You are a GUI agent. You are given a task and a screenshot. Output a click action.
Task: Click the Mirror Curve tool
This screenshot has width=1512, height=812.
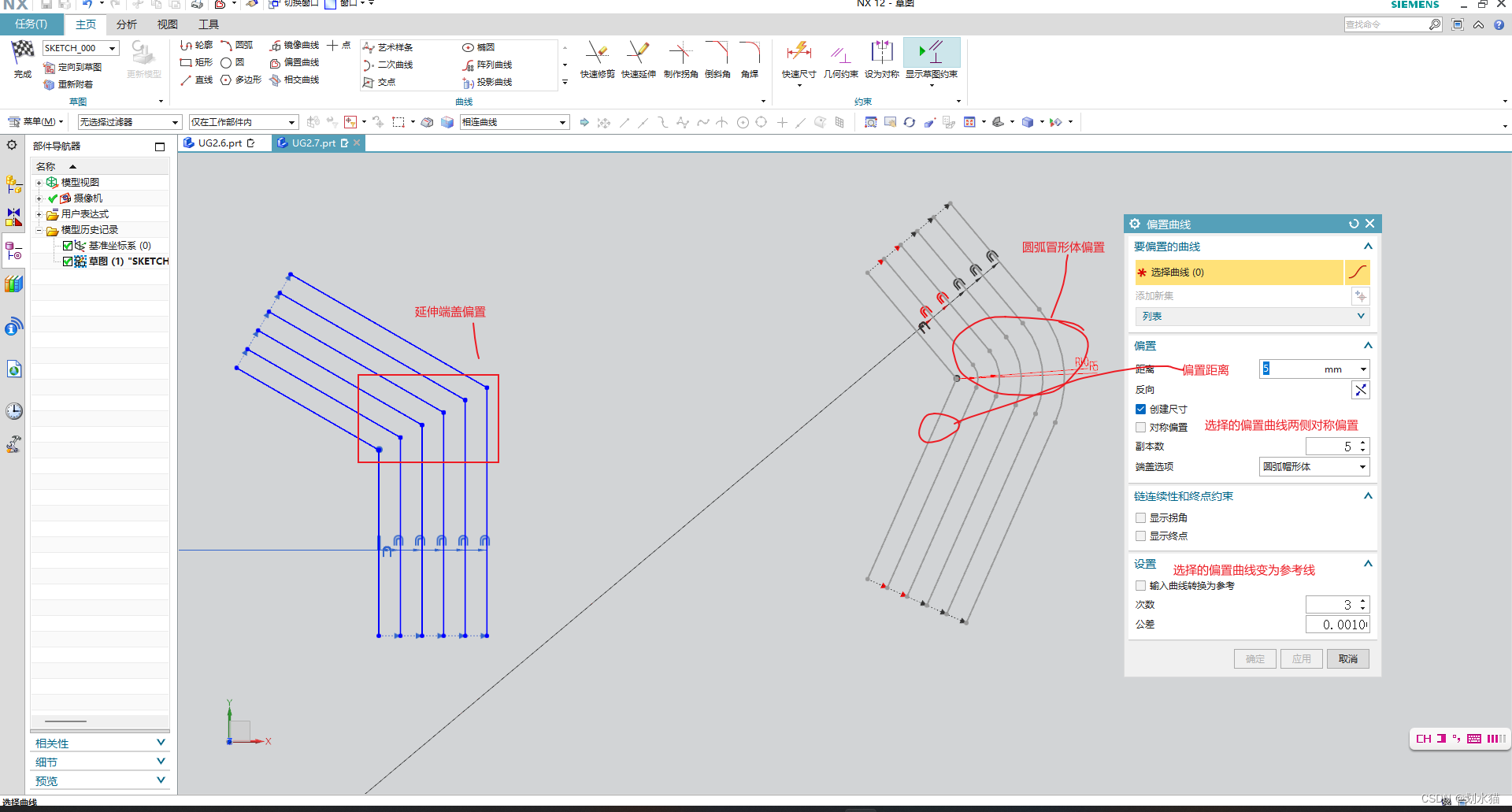(295, 46)
